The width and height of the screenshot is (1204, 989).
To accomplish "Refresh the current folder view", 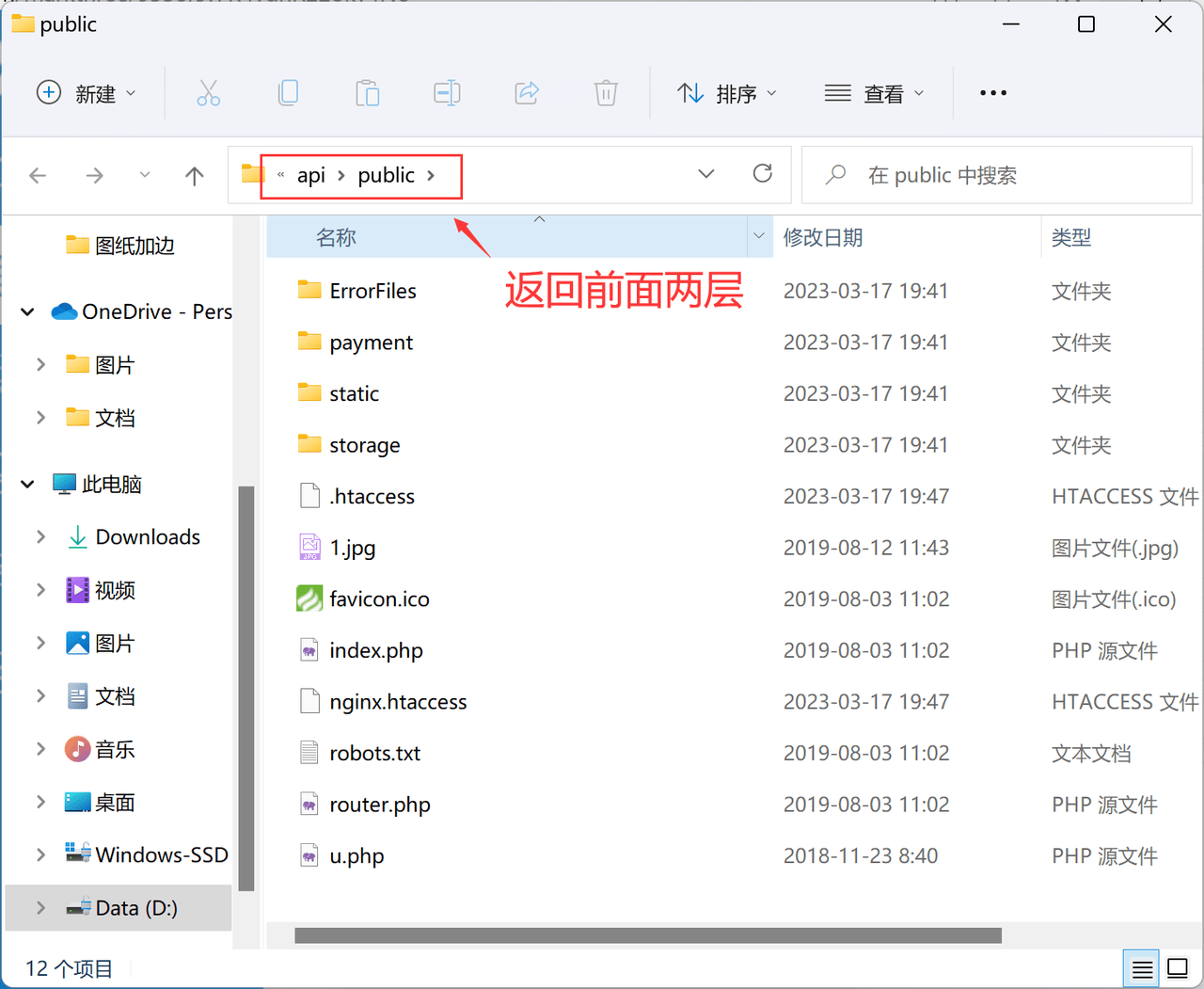I will click(763, 174).
